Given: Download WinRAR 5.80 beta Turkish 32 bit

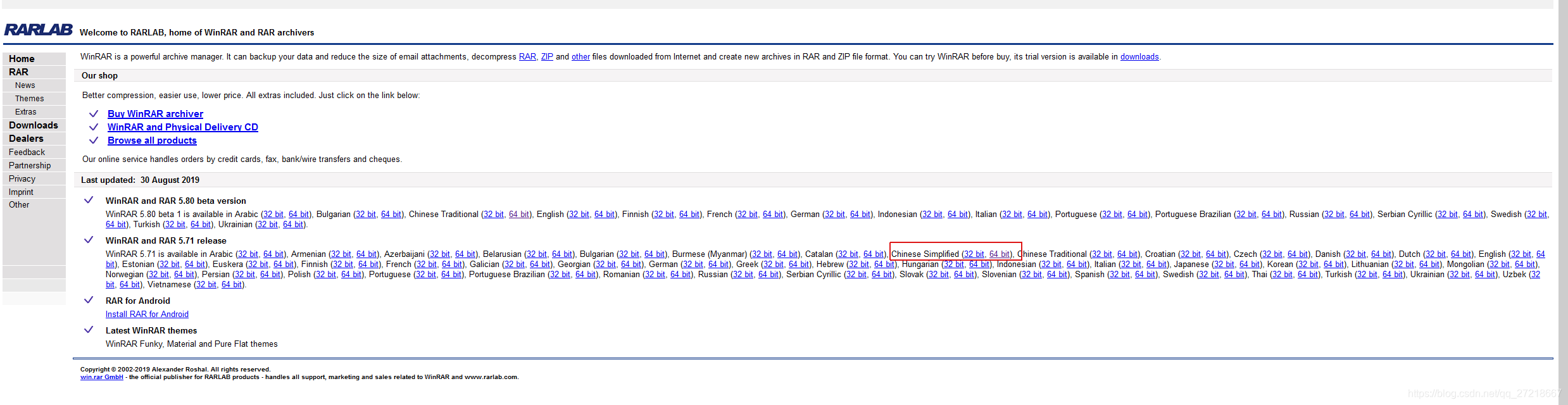Looking at the screenshot, I should coord(175,225).
